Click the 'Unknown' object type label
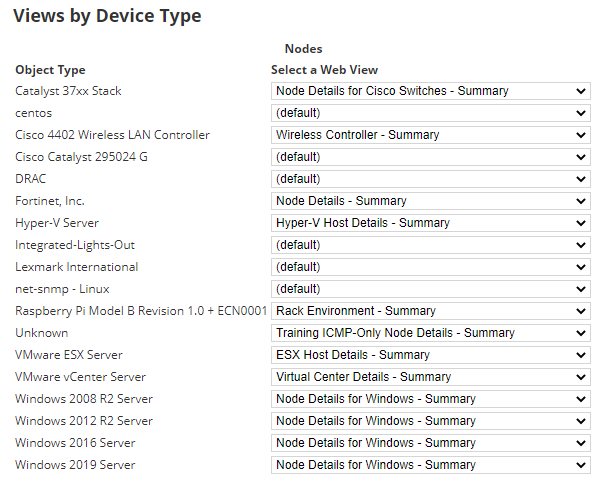The image size is (606, 481). click(x=41, y=333)
